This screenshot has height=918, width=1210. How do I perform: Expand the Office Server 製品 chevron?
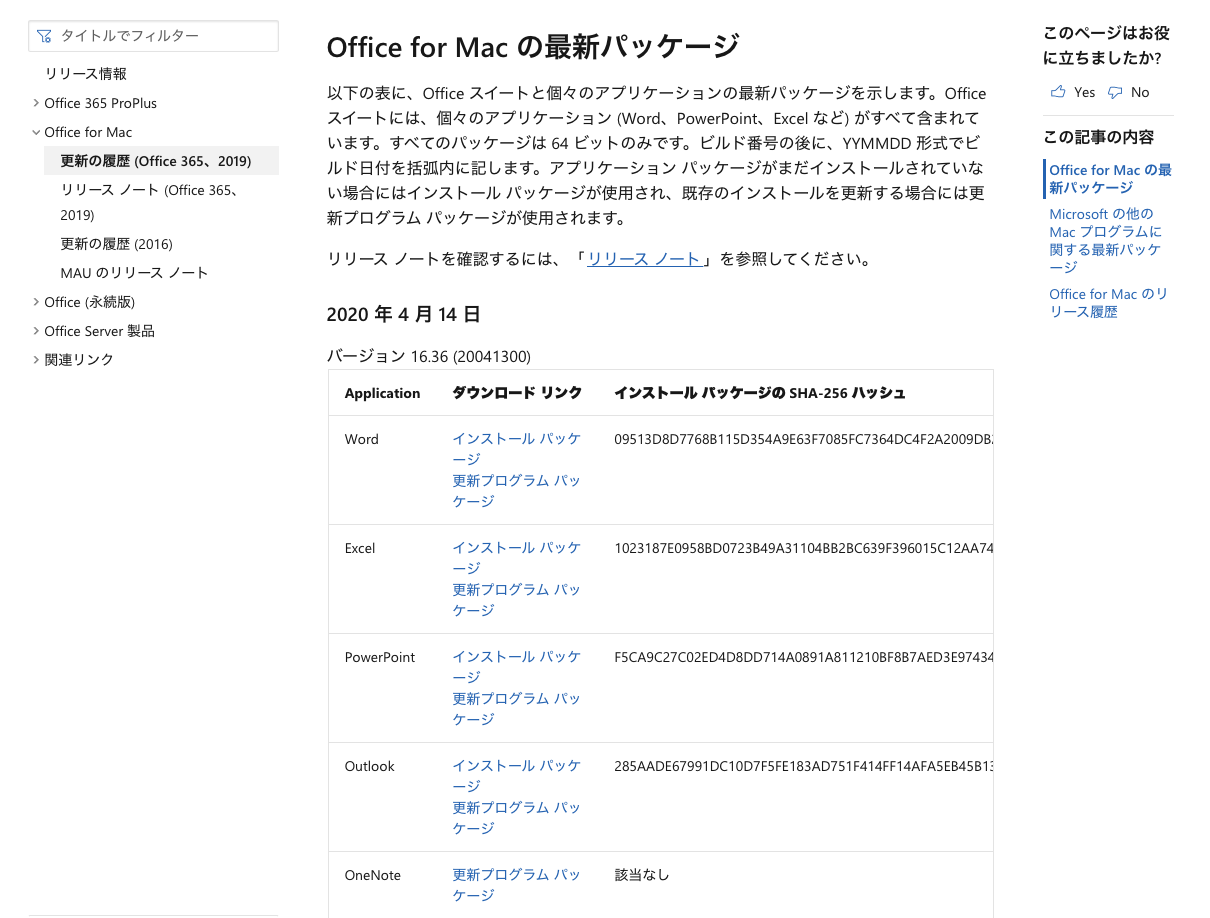point(36,331)
